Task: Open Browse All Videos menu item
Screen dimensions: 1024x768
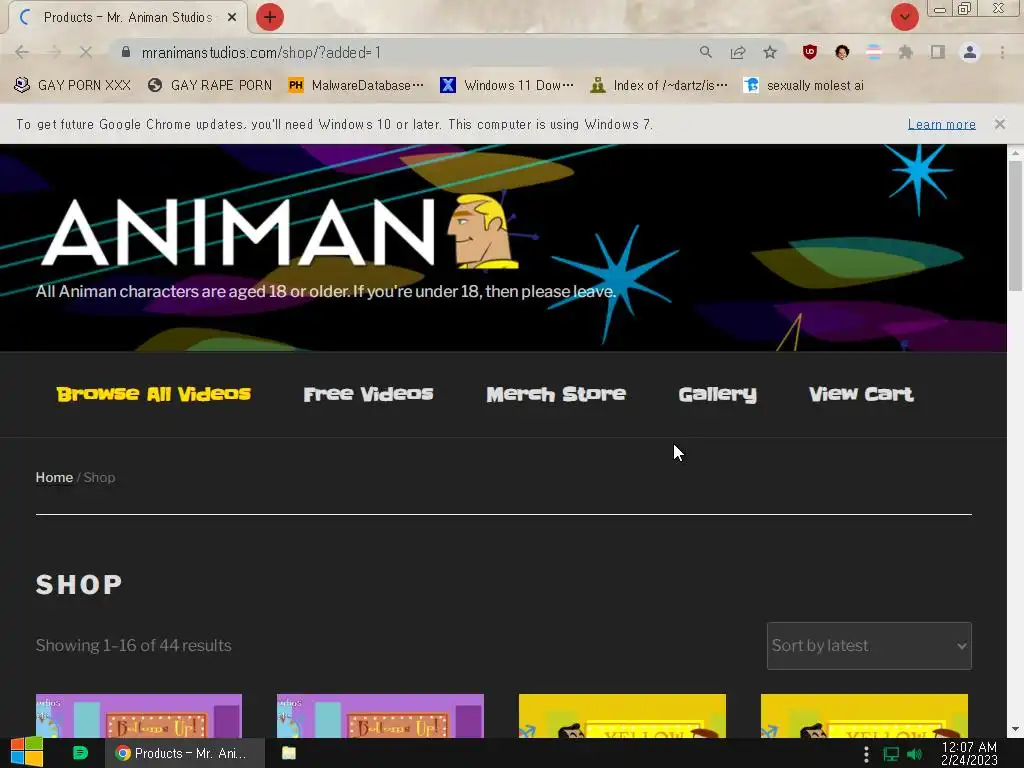Action: [x=153, y=394]
